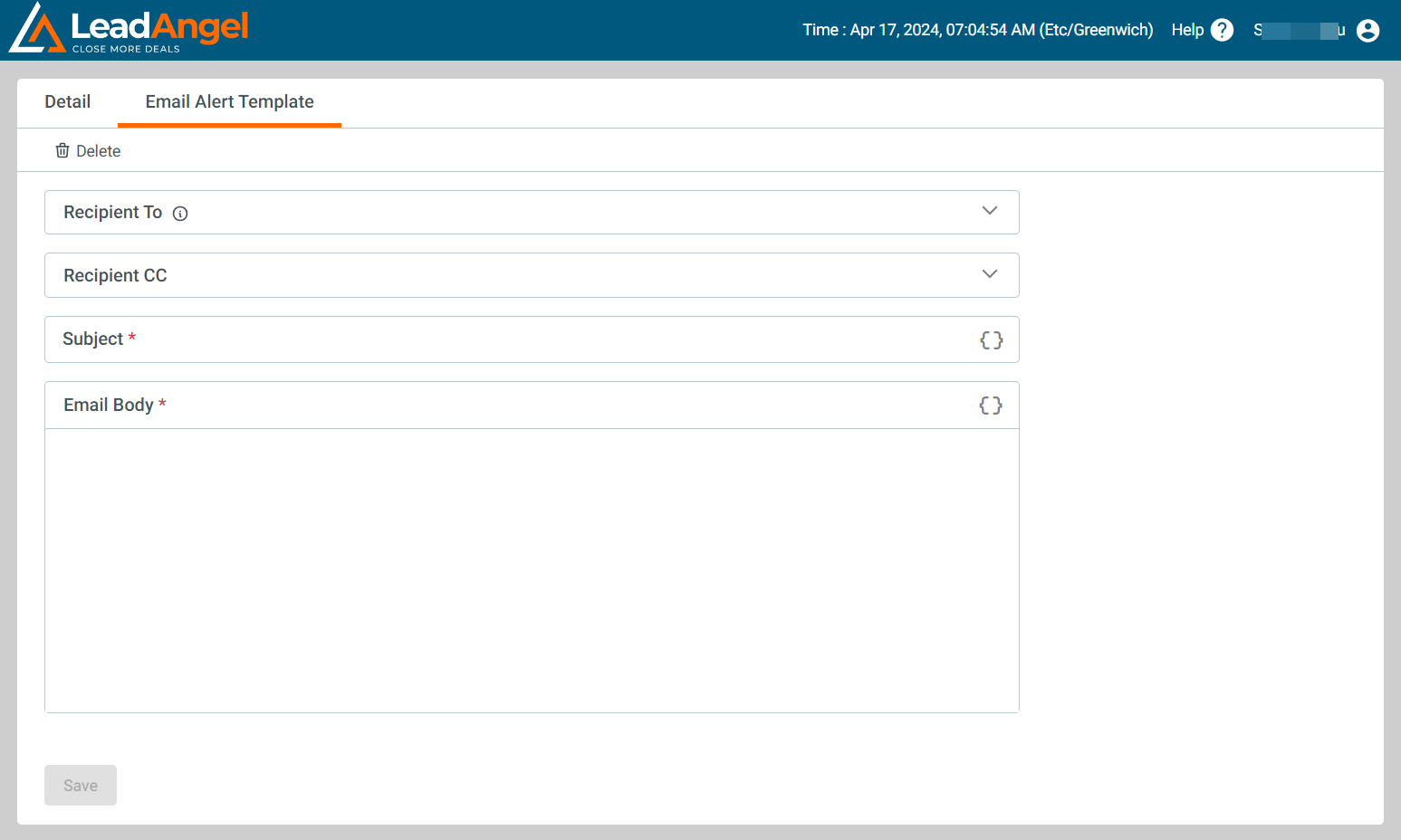The width and height of the screenshot is (1401, 840).
Task: Click the LeadAngel logo
Action: (x=129, y=28)
